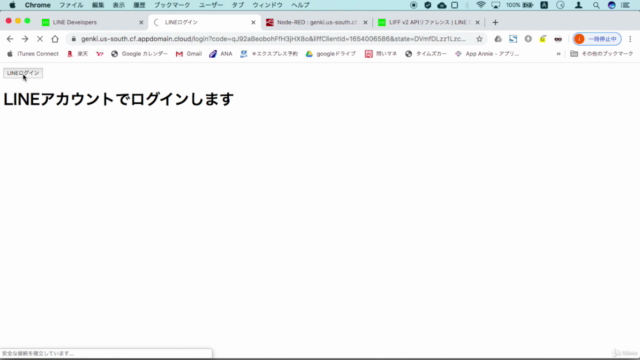The width and height of the screenshot is (640, 360).
Task: Open the エクスプレス予約 bookmark
Action: tap(269, 54)
